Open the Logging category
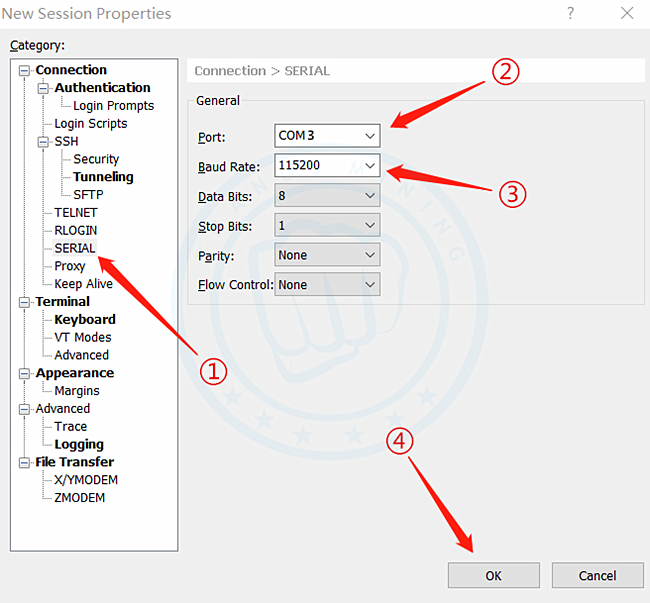The image size is (650, 603). pos(79,444)
